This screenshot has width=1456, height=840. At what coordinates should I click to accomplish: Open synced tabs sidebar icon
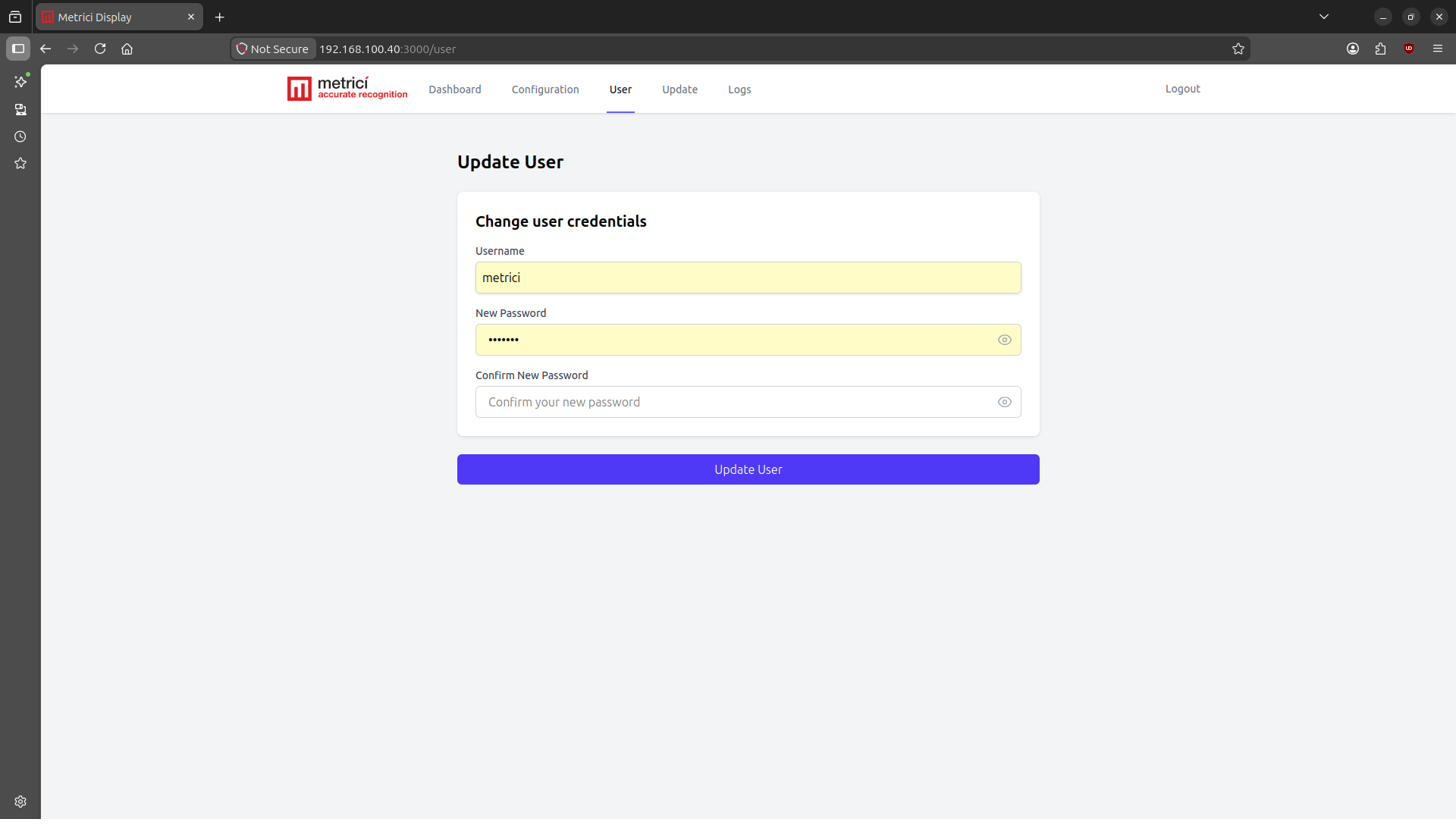(20, 110)
